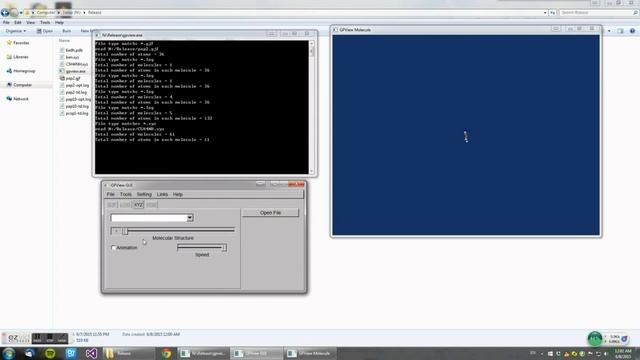Switch to GPView Molecule taskbar button

point(310,353)
